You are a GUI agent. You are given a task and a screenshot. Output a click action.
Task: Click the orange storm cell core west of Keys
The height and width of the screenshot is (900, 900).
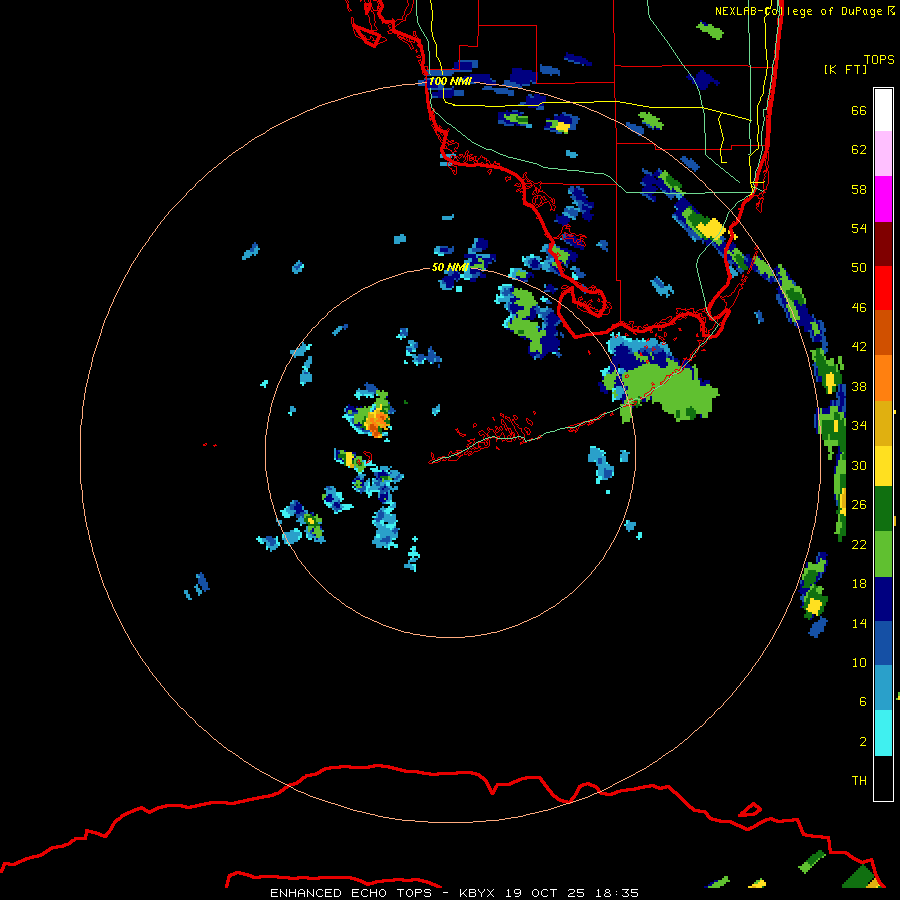tap(377, 422)
